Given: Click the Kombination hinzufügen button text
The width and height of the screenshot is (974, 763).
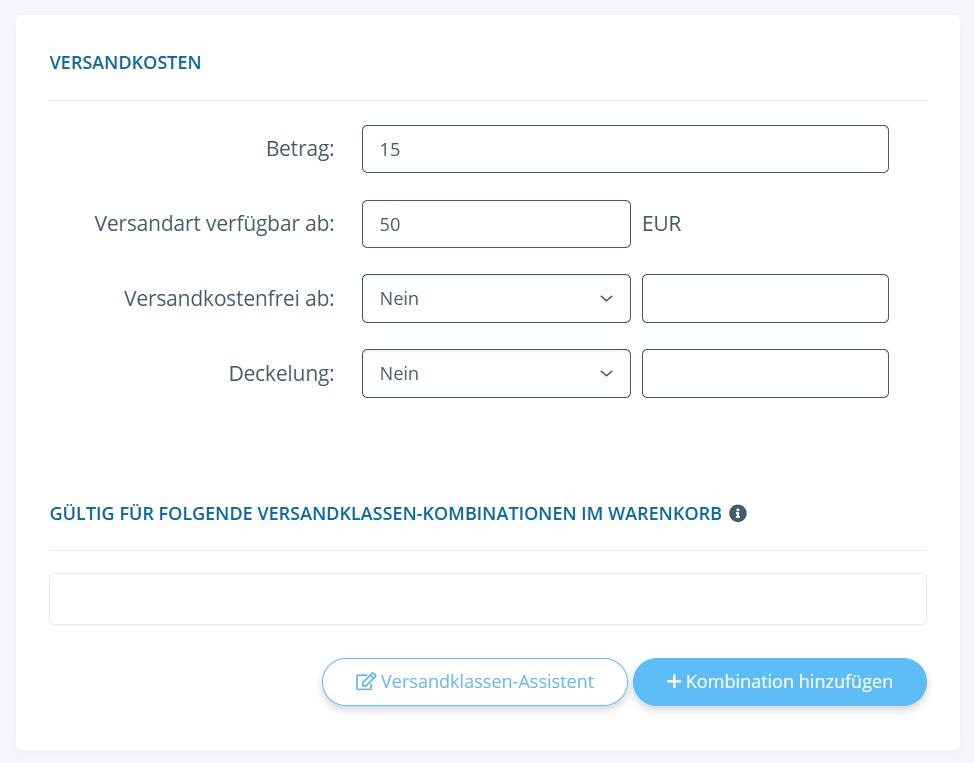Looking at the screenshot, I should pos(789,682).
